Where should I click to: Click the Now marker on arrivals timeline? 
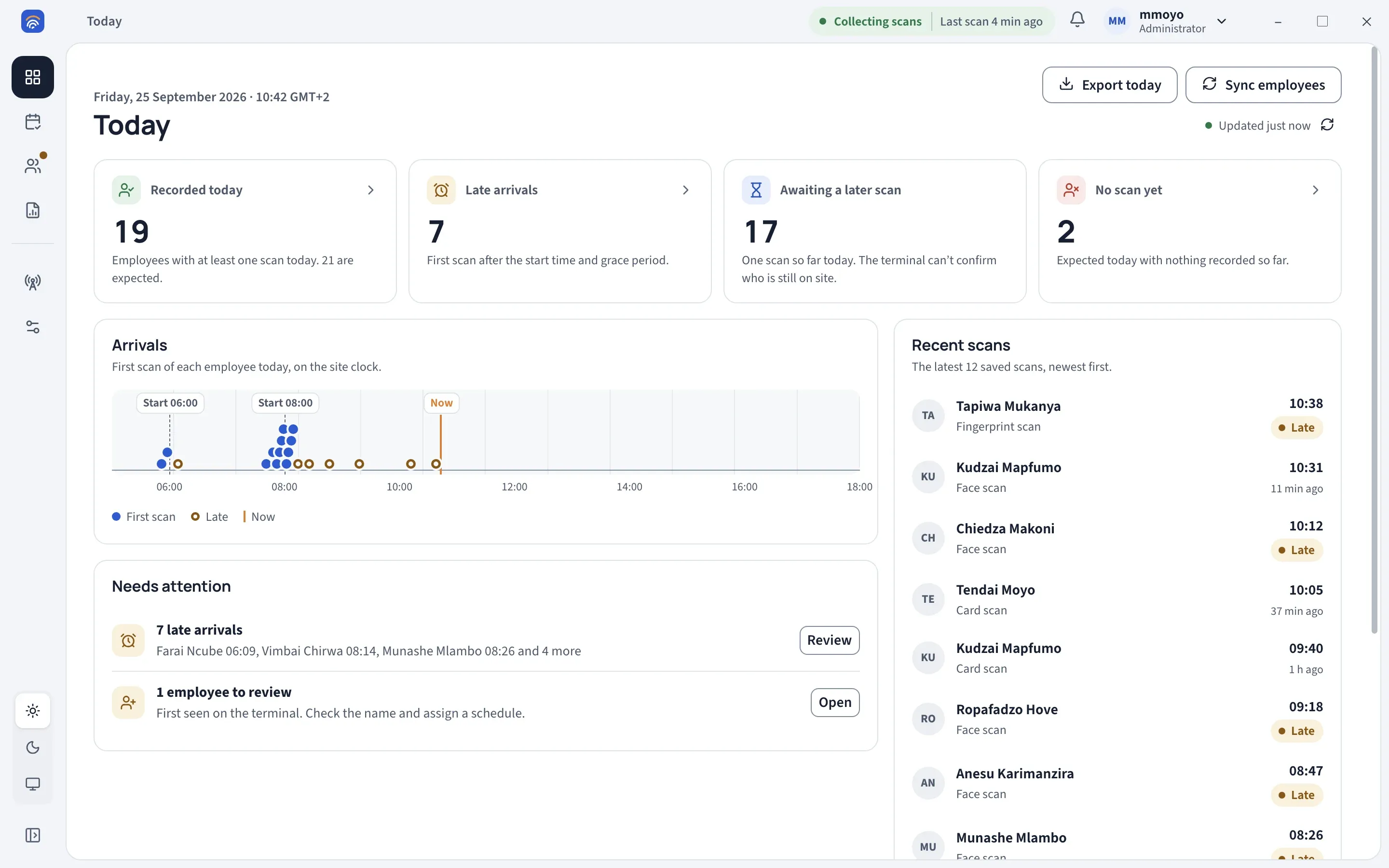[x=441, y=403]
